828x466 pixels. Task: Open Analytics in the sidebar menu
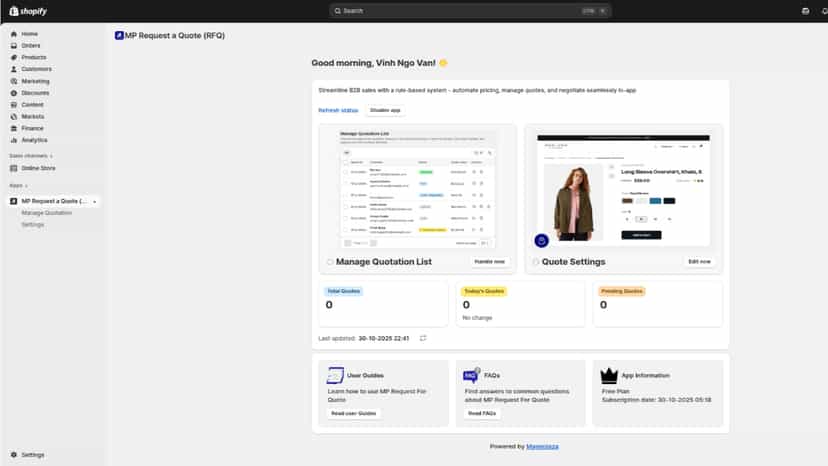[x=34, y=140]
